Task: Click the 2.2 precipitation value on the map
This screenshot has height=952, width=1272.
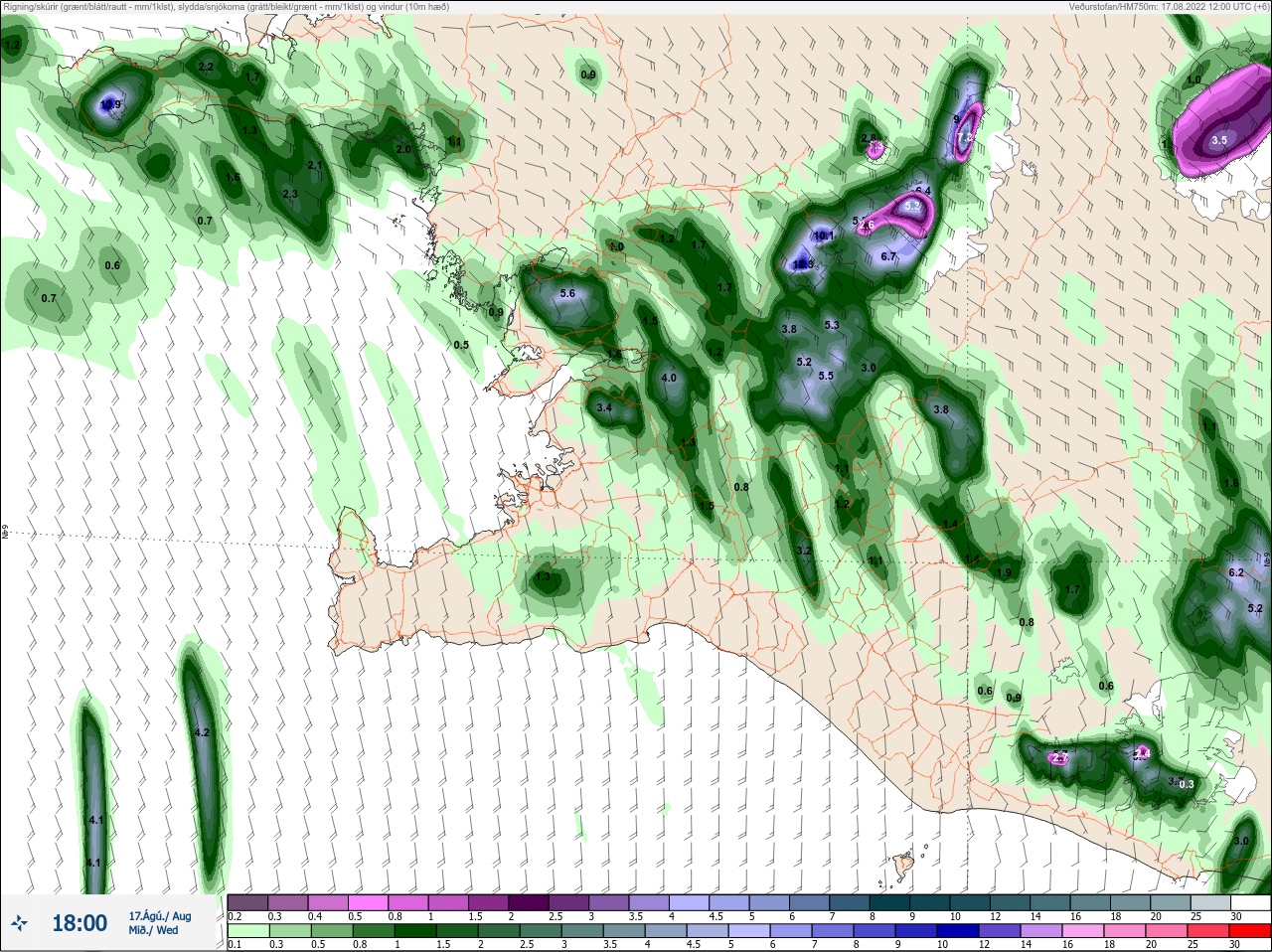Action: click(x=206, y=67)
